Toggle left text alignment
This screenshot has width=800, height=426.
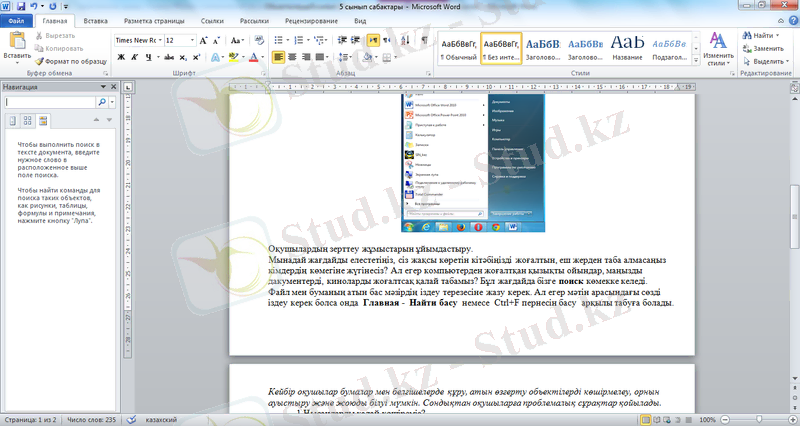278,58
